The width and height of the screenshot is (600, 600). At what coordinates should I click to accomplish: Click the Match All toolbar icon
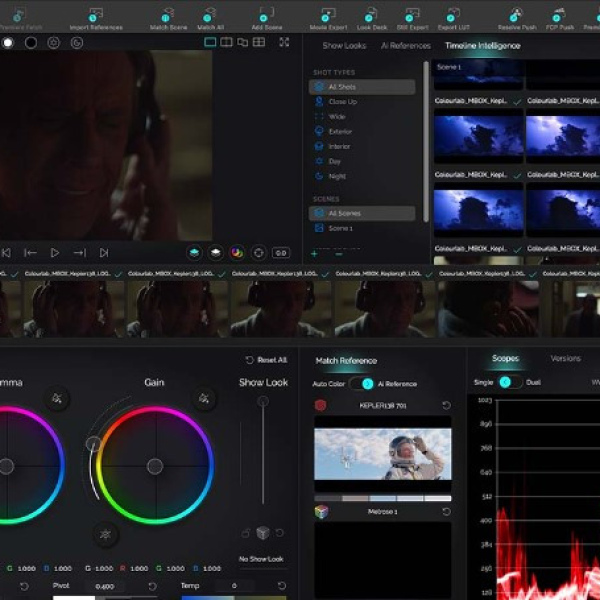click(210, 15)
